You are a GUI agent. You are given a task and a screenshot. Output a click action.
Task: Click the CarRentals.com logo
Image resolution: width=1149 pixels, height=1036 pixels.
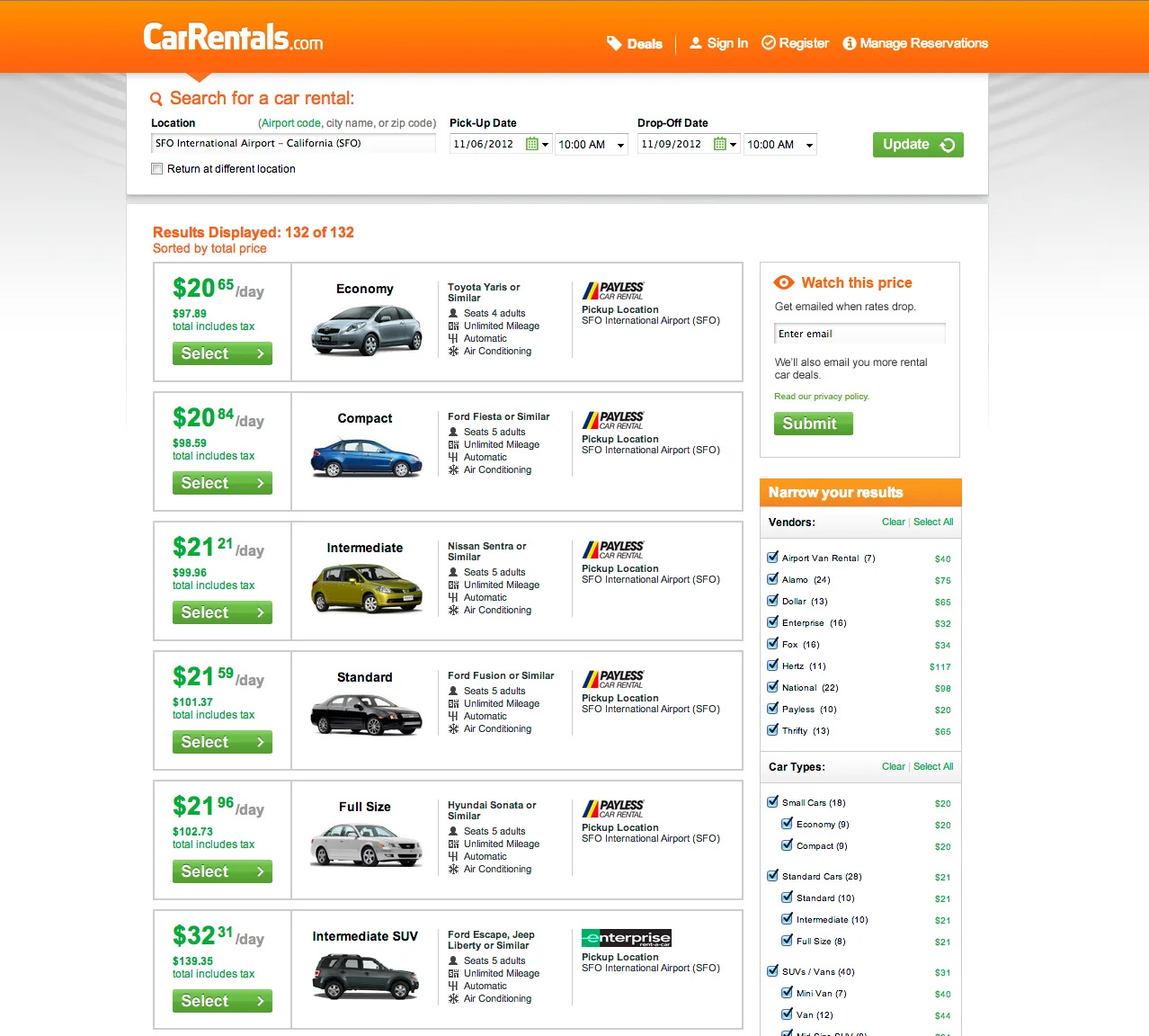pos(233,37)
